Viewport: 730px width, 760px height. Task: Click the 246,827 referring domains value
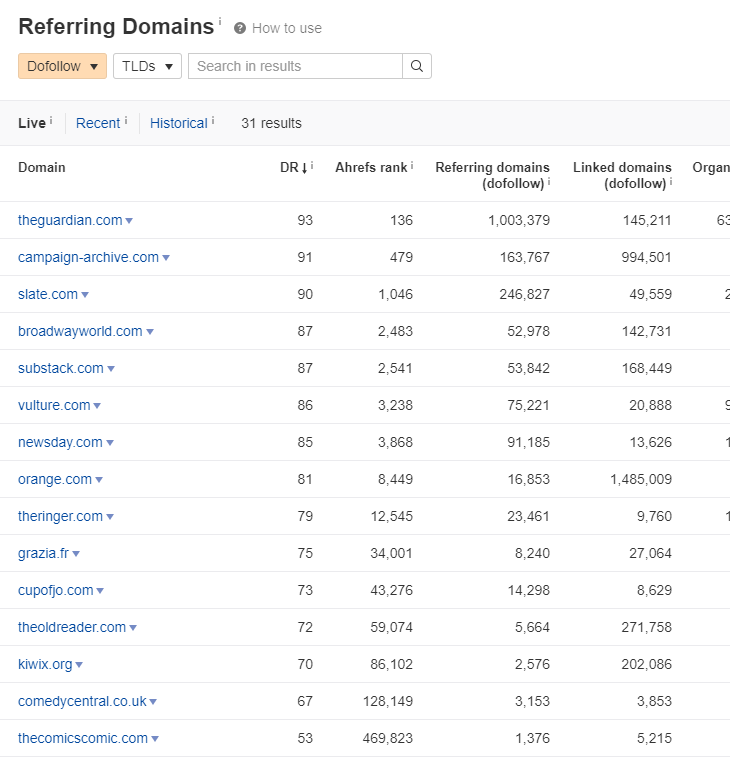(x=525, y=294)
